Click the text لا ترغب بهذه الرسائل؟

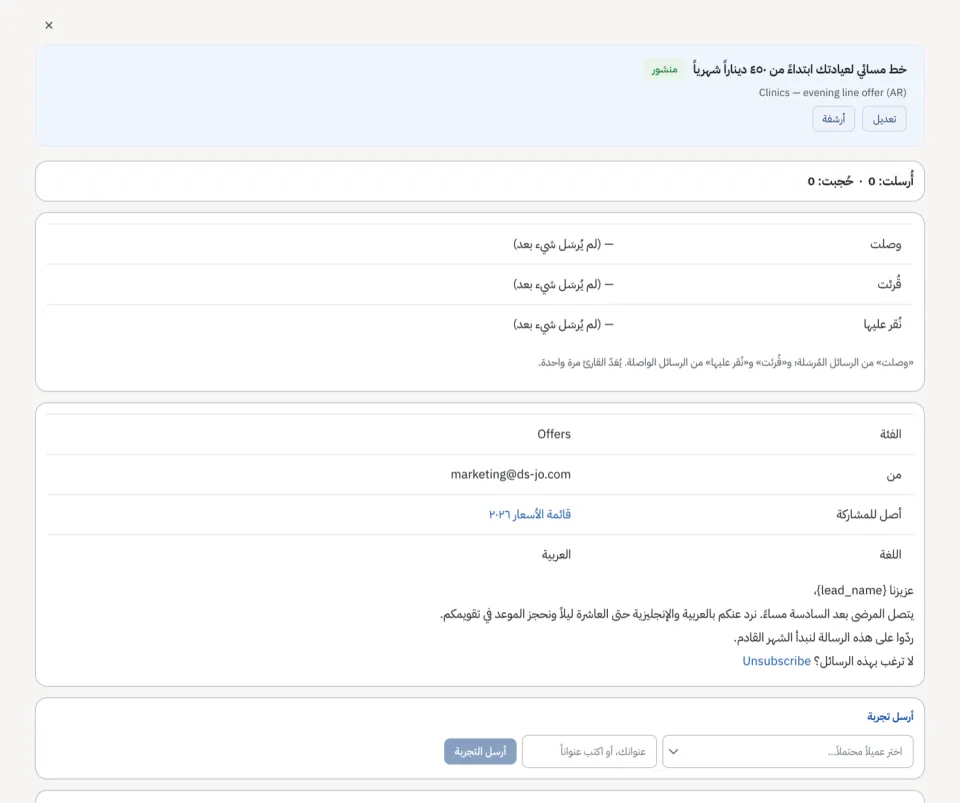point(863,661)
